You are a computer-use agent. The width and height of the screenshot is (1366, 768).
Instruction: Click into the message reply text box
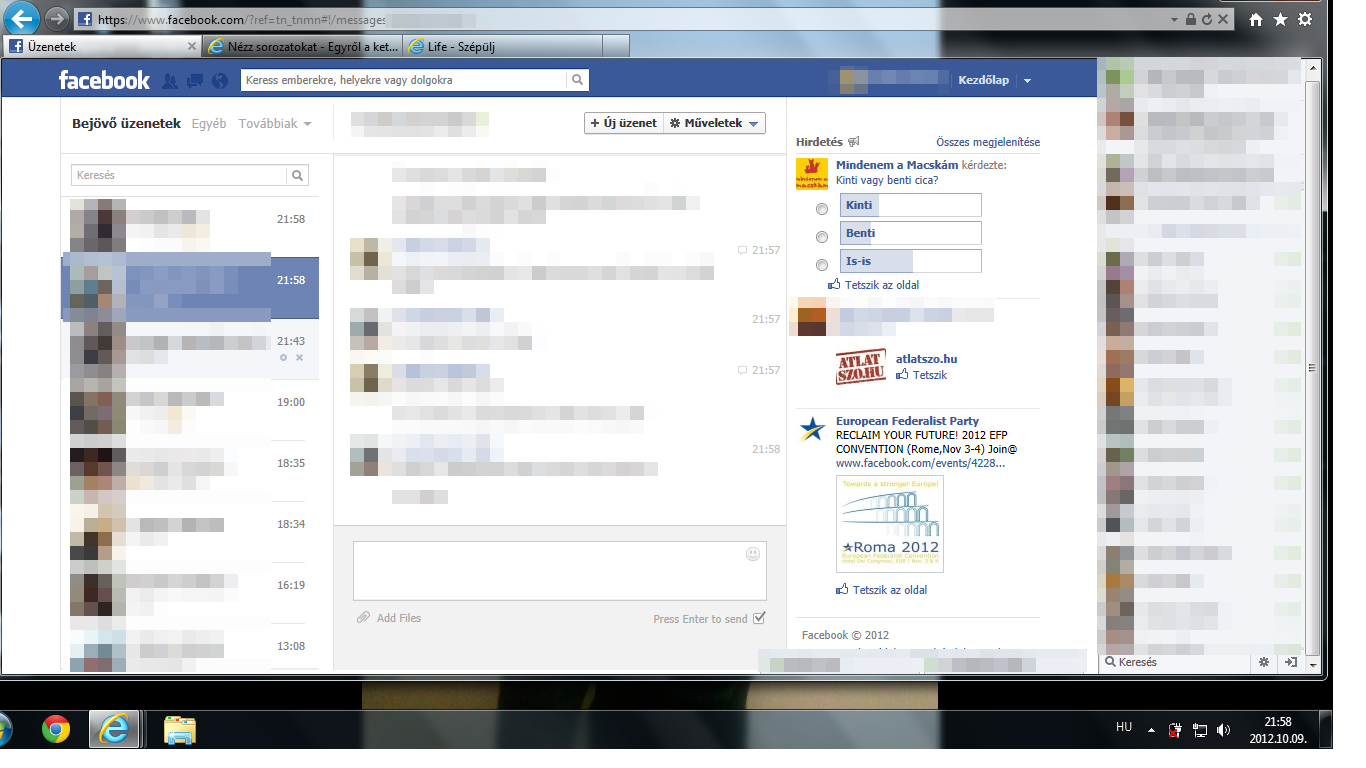coord(560,571)
